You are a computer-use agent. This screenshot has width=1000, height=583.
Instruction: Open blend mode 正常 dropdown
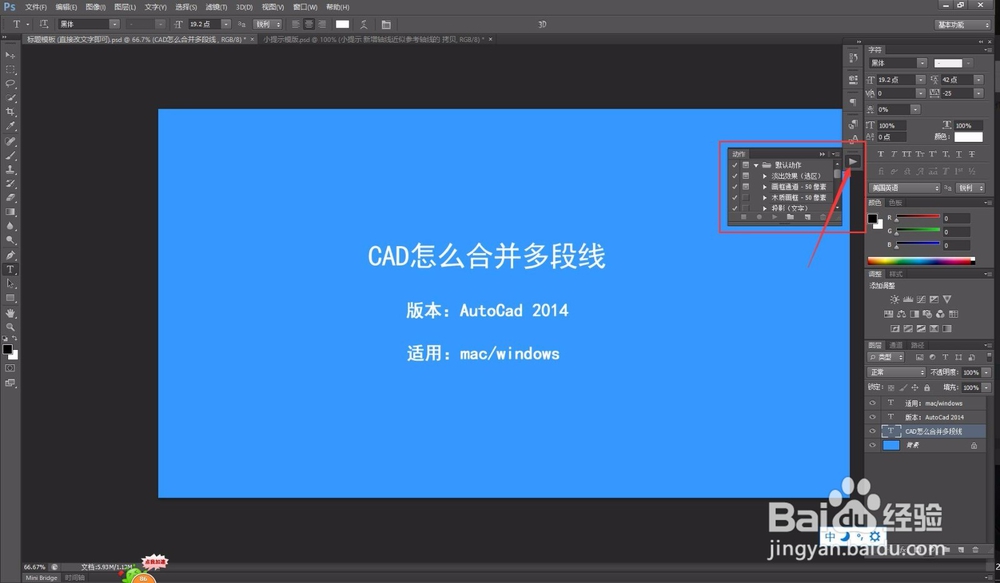[x=896, y=373]
